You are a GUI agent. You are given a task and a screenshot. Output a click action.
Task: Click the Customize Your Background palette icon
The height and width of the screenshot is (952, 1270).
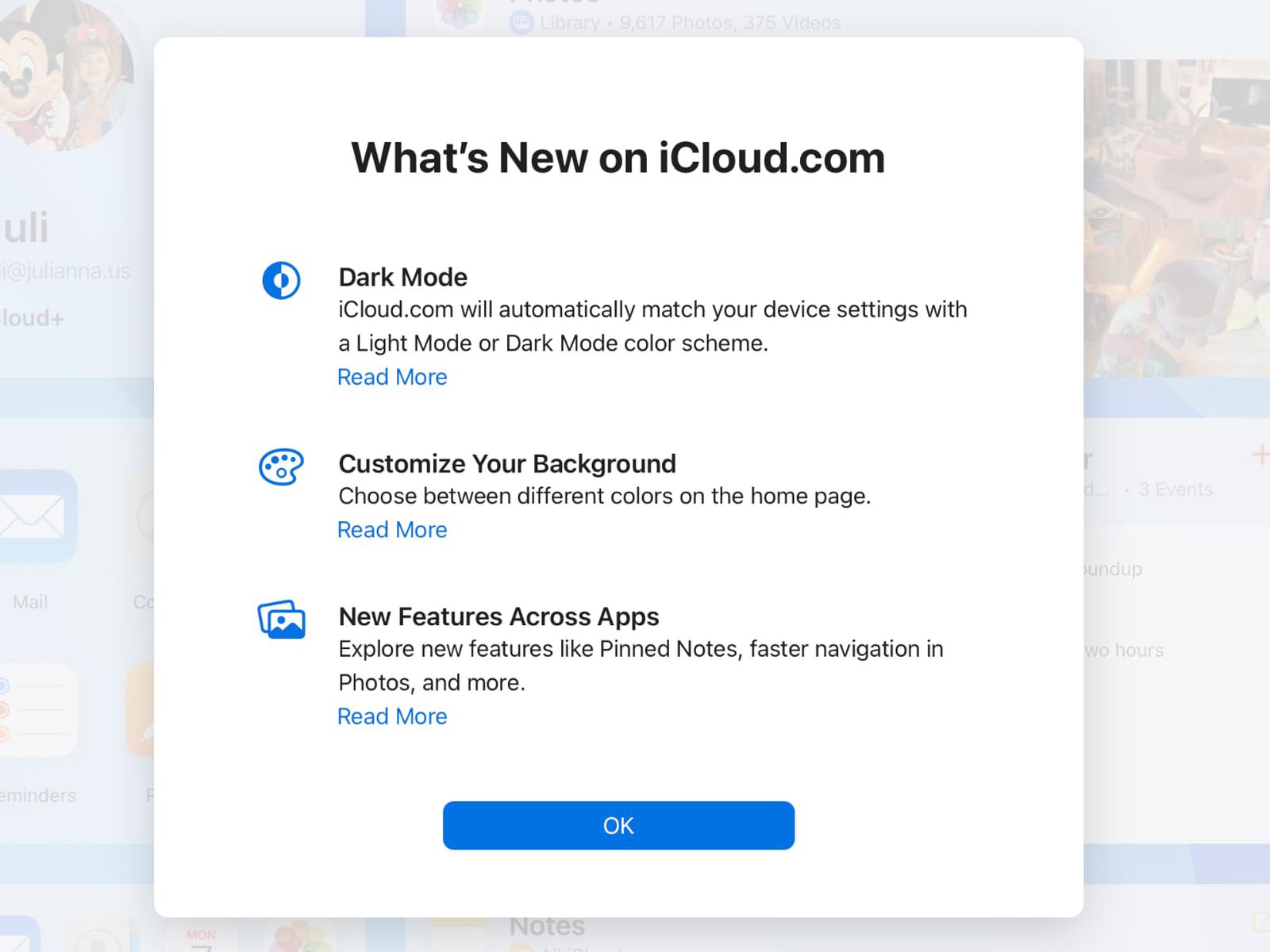(x=281, y=467)
